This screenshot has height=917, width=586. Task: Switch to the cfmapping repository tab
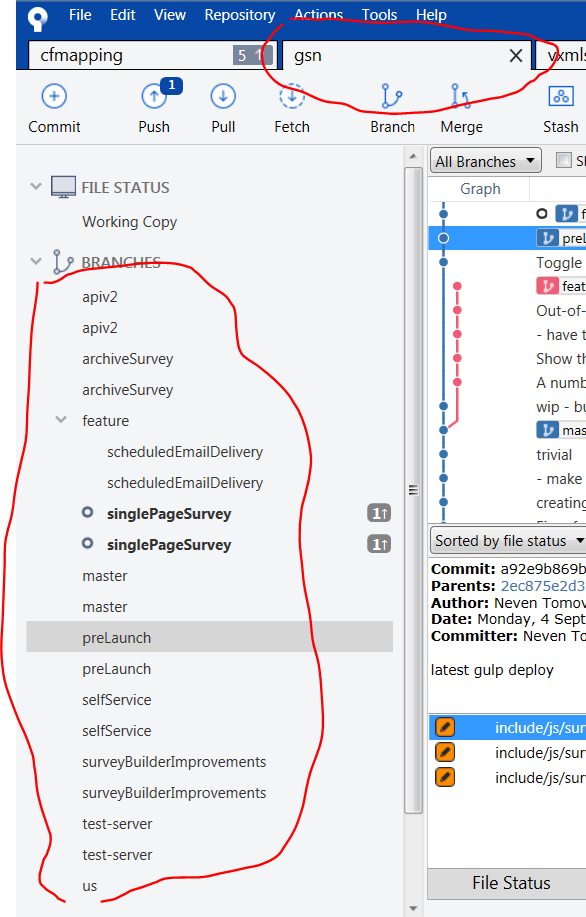tap(153, 56)
